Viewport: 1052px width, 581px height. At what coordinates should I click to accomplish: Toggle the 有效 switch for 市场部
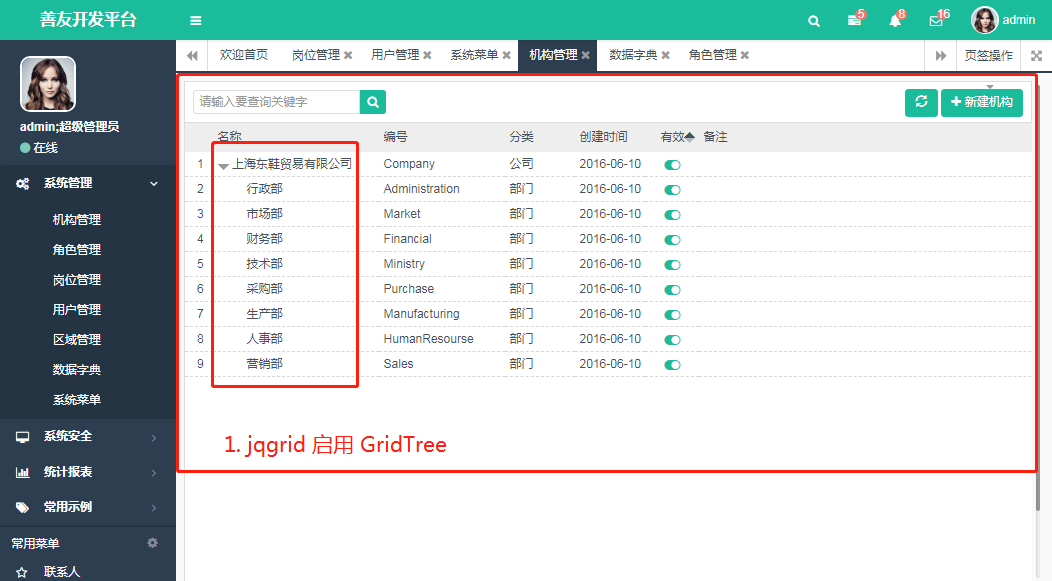point(672,215)
